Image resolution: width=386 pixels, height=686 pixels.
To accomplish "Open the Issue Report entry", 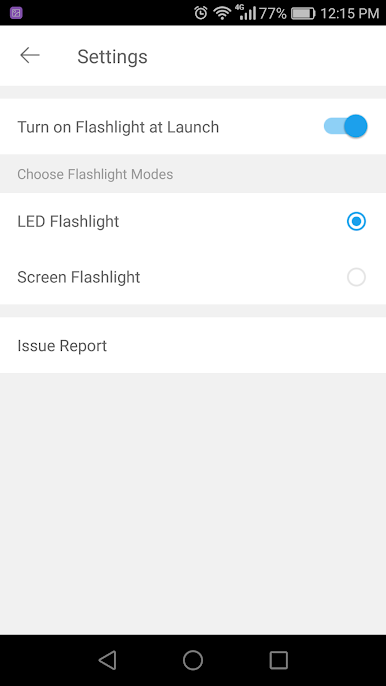I will coord(193,345).
